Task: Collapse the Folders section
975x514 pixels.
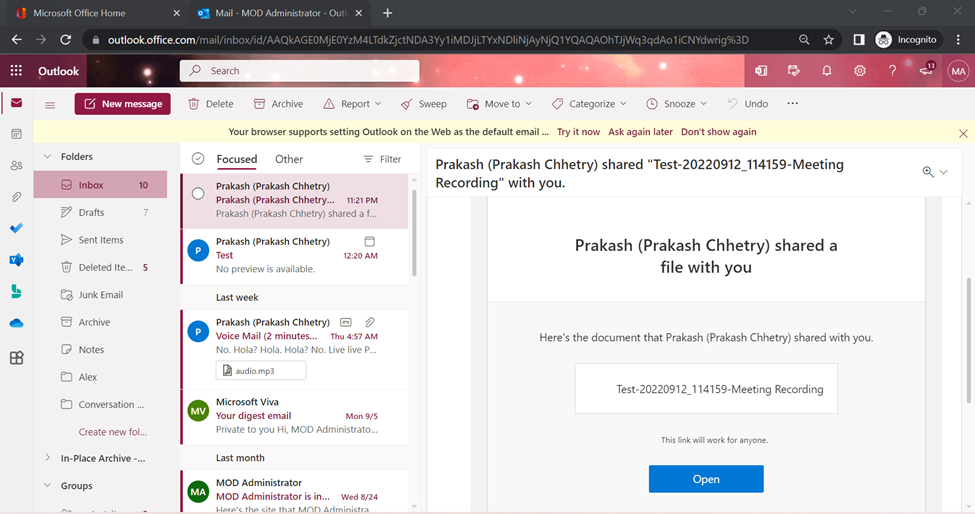Action: (x=47, y=157)
